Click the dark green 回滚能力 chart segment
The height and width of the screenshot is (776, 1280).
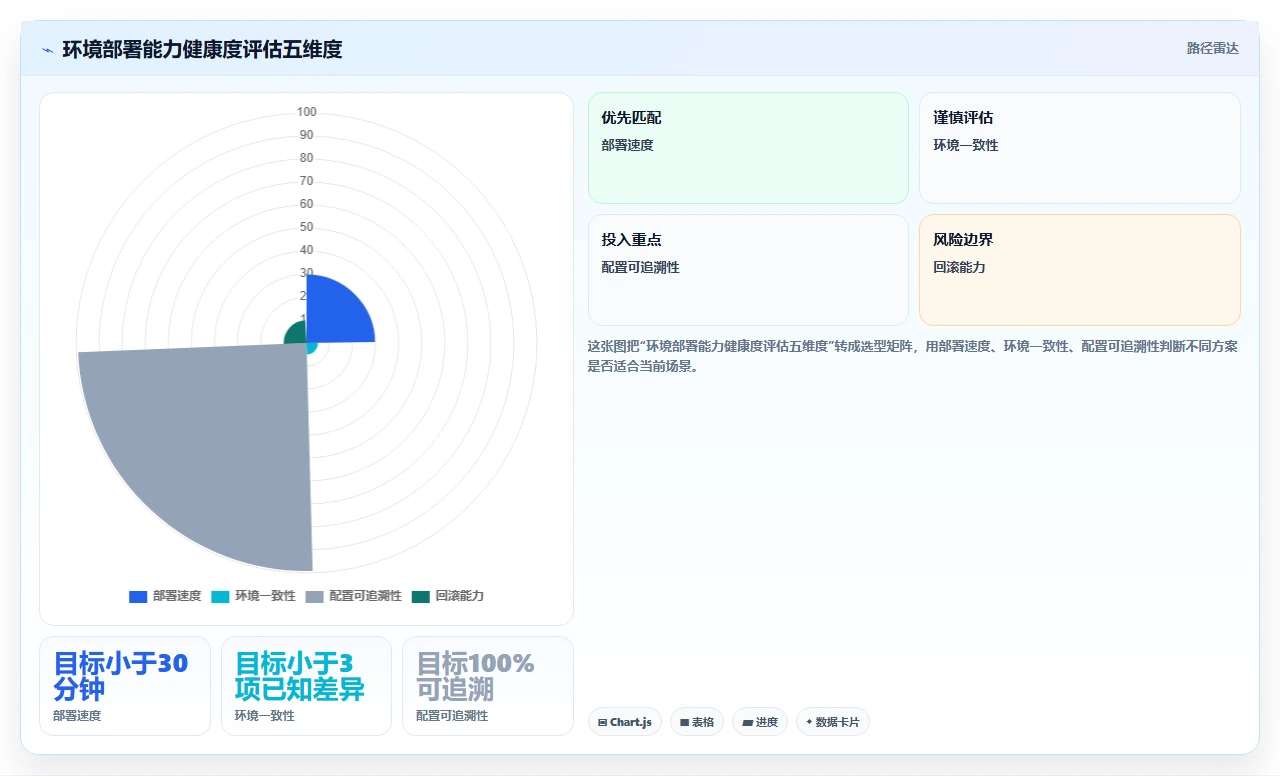[x=296, y=333]
